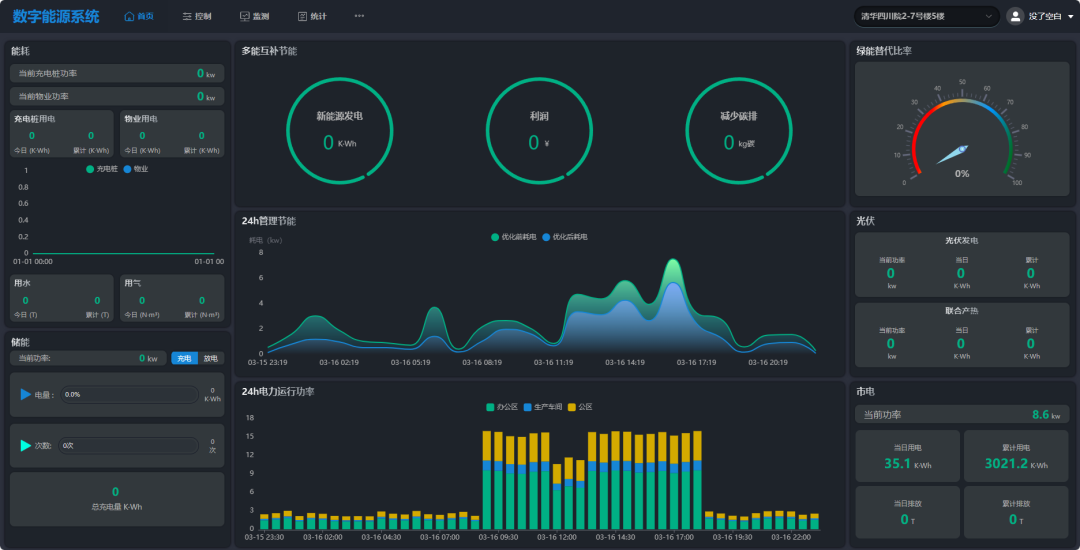Toggle 优化后耗电 legend series
1080x550 pixels.
coord(565,237)
